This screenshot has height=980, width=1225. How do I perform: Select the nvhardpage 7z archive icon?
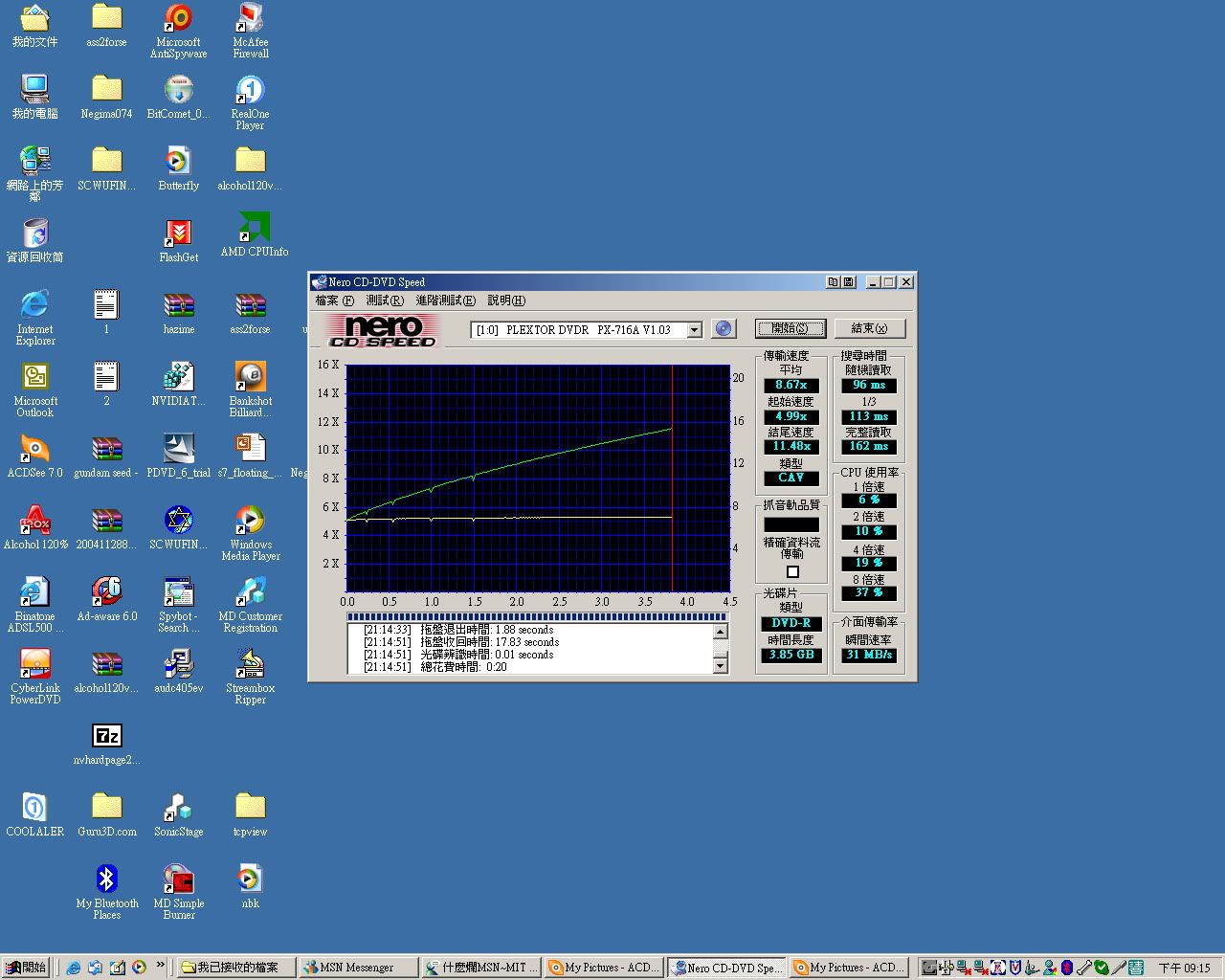point(107,743)
